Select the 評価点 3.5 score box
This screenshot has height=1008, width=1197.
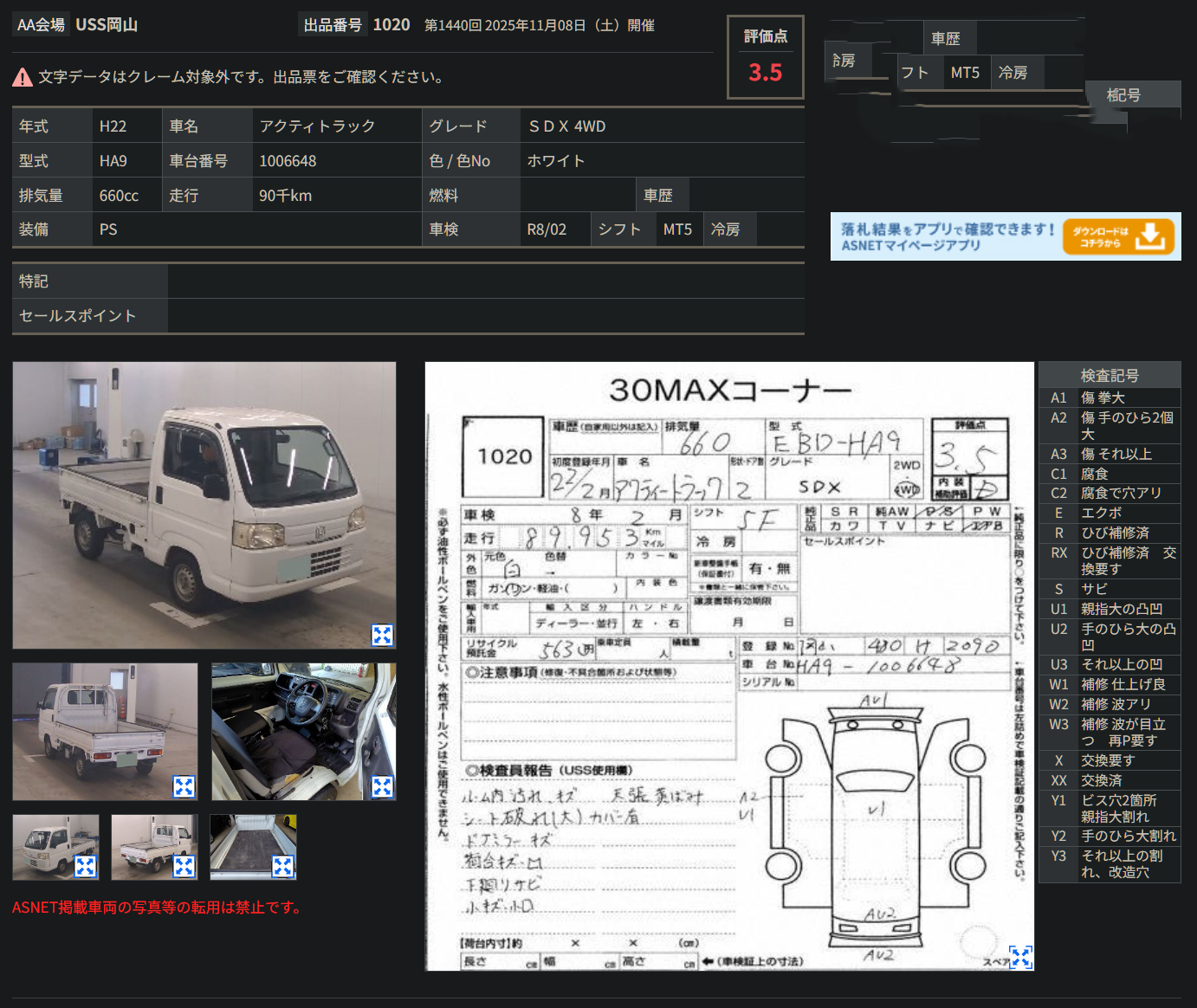[x=766, y=57]
